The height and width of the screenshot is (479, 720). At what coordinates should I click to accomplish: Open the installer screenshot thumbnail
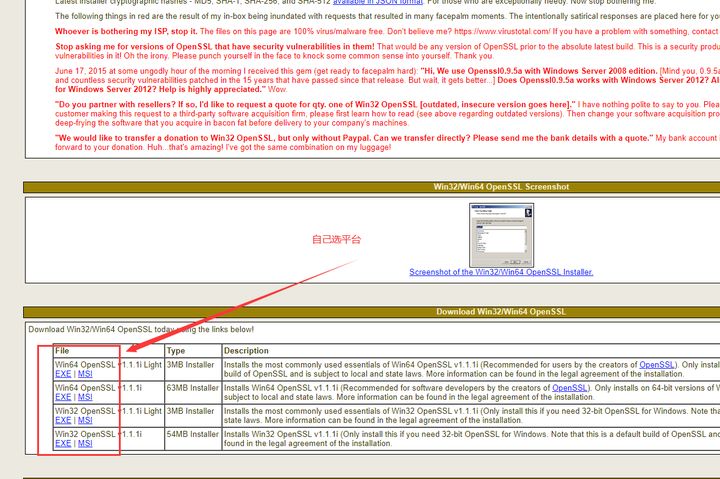coord(501,235)
